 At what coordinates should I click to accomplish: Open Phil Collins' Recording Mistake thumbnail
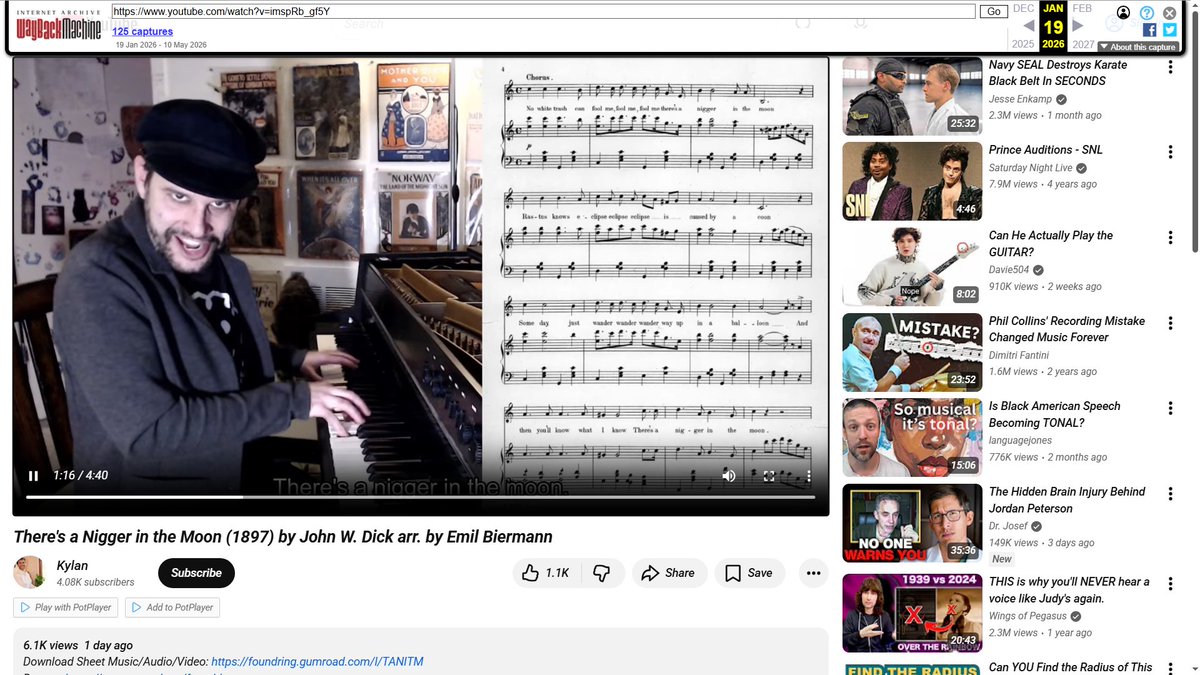coord(912,352)
